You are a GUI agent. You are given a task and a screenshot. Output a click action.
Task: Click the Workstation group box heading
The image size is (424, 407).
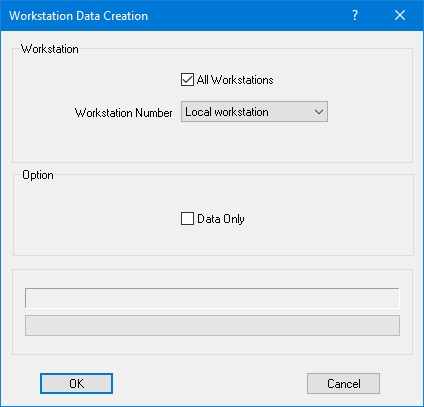click(50, 49)
